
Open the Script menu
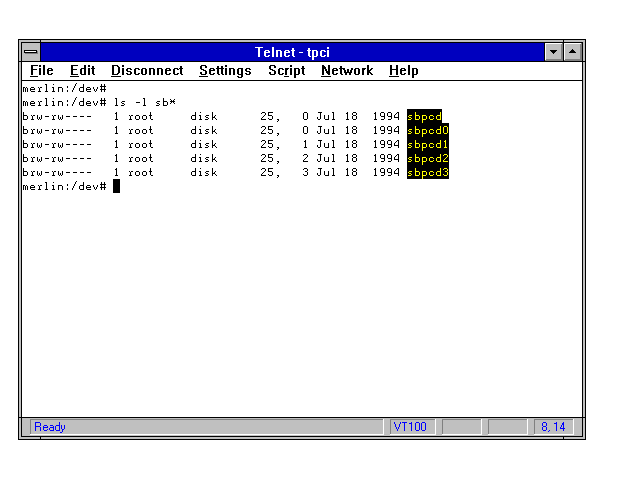[286, 71]
